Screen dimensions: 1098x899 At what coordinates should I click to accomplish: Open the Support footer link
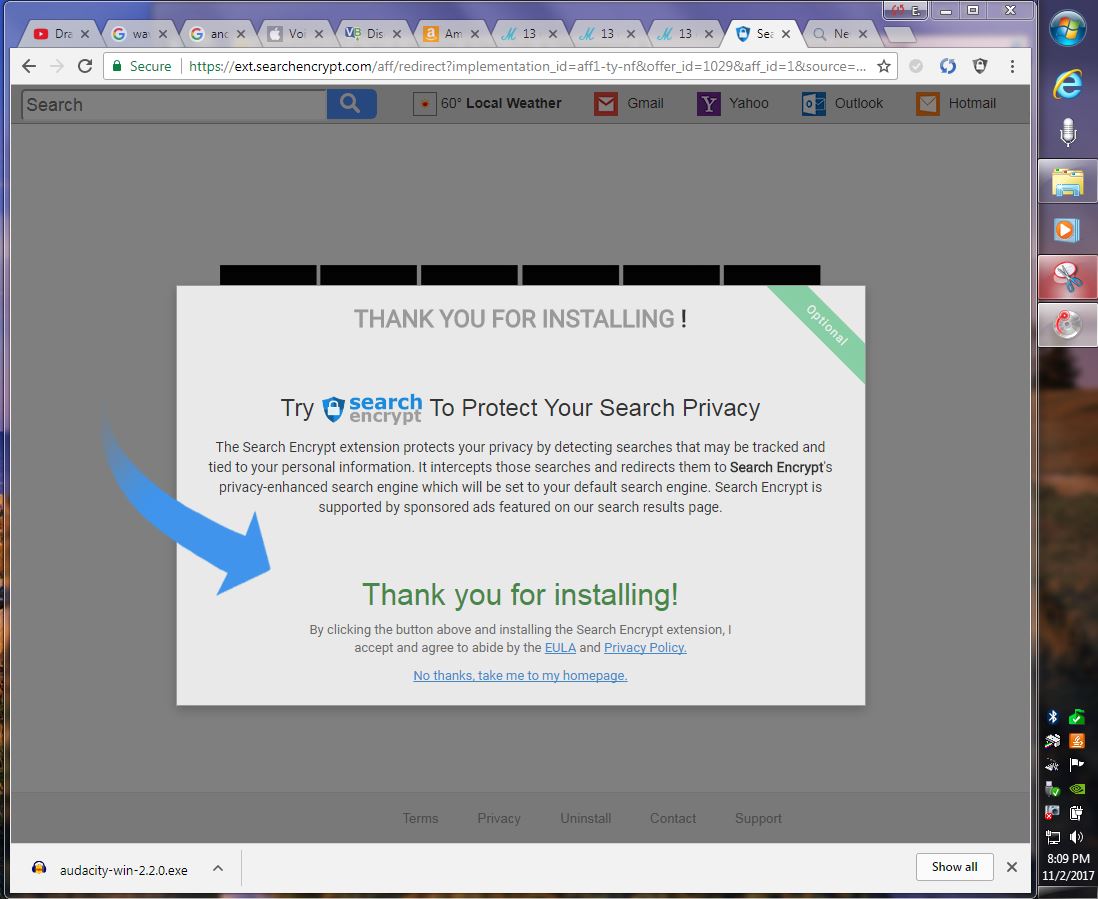[758, 818]
